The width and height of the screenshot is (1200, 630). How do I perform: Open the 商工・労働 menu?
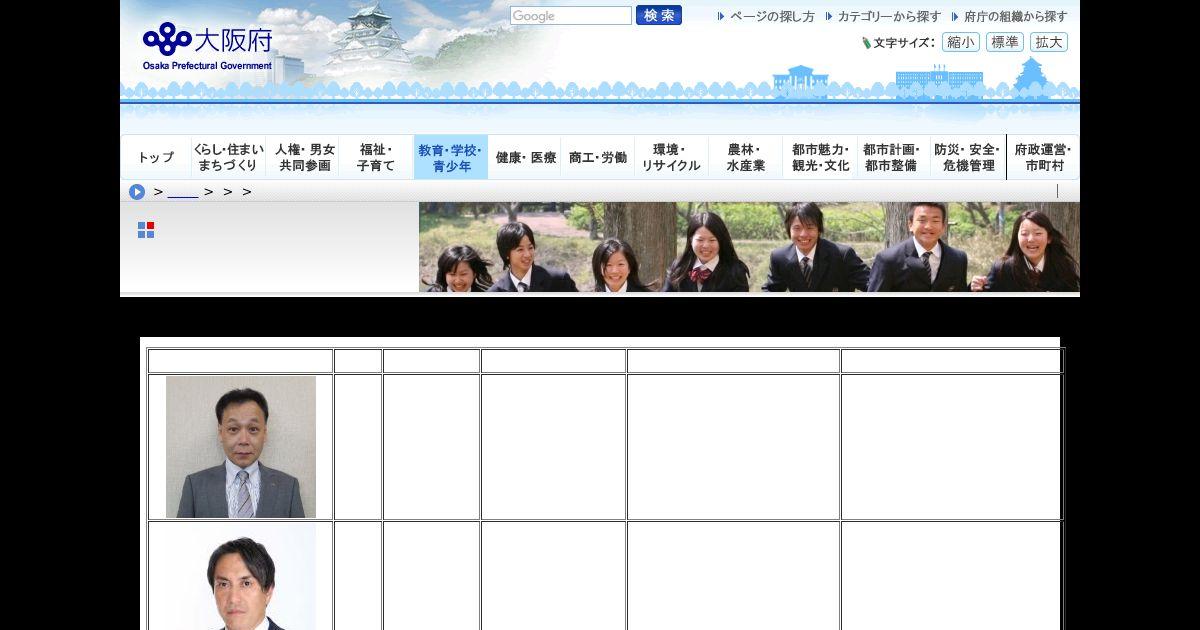pyautogui.click(x=598, y=158)
